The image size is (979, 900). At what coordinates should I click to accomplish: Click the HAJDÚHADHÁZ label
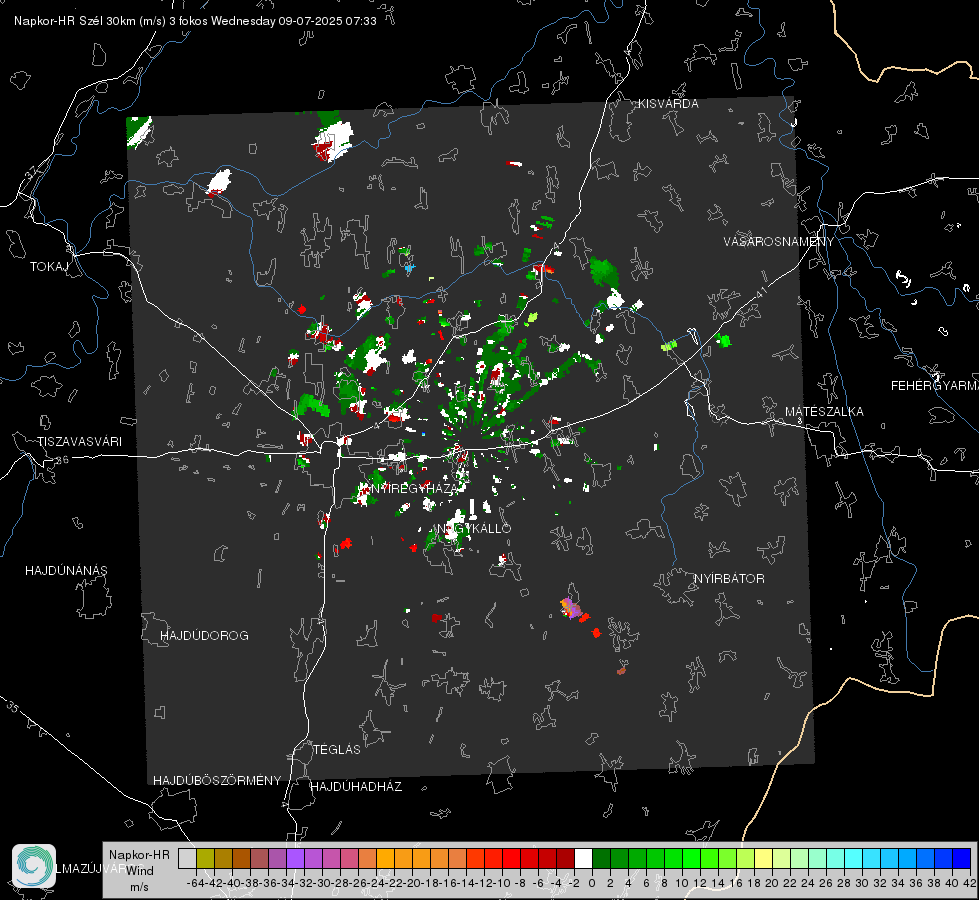[356, 787]
